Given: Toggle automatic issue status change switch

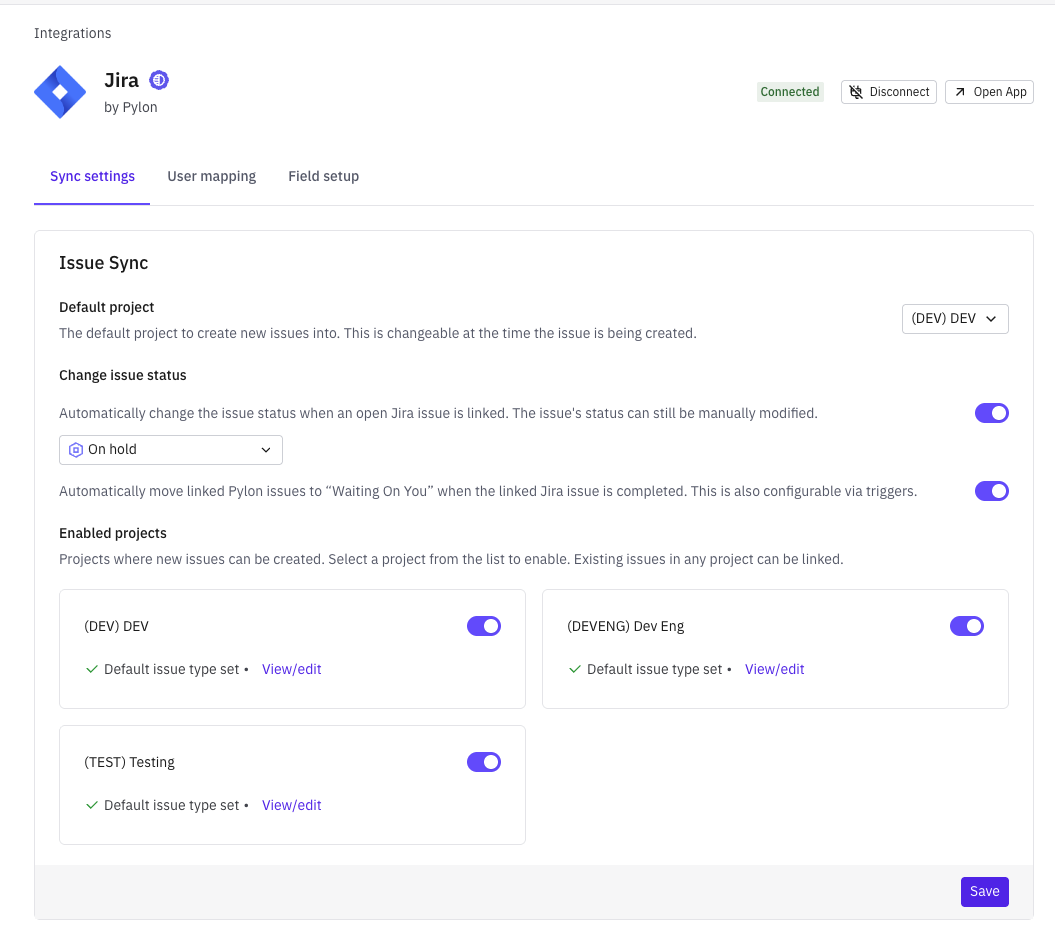Looking at the screenshot, I should (x=991, y=413).
